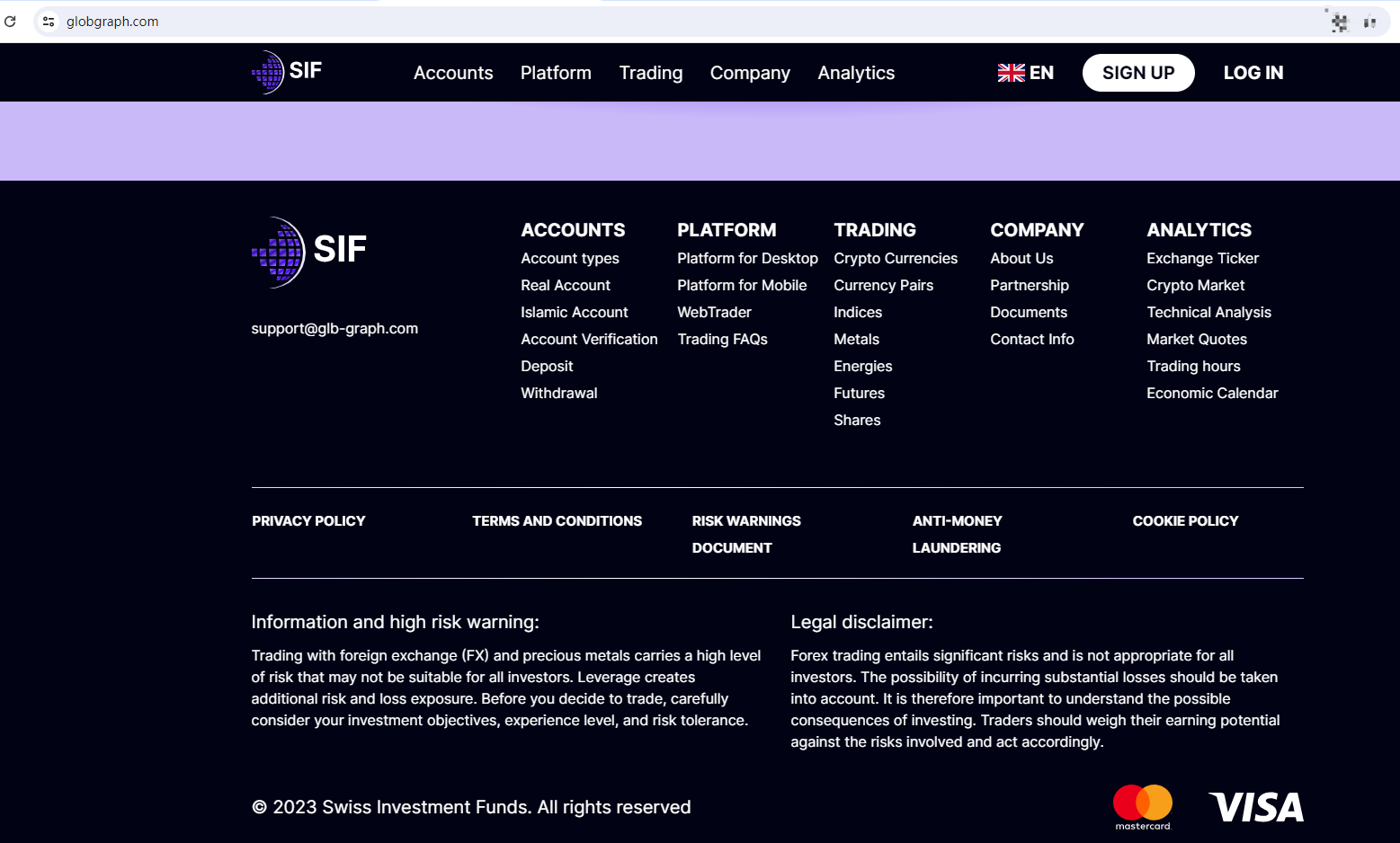Open site information icon in address bar
The height and width of the screenshot is (843, 1400).
pos(49,22)
